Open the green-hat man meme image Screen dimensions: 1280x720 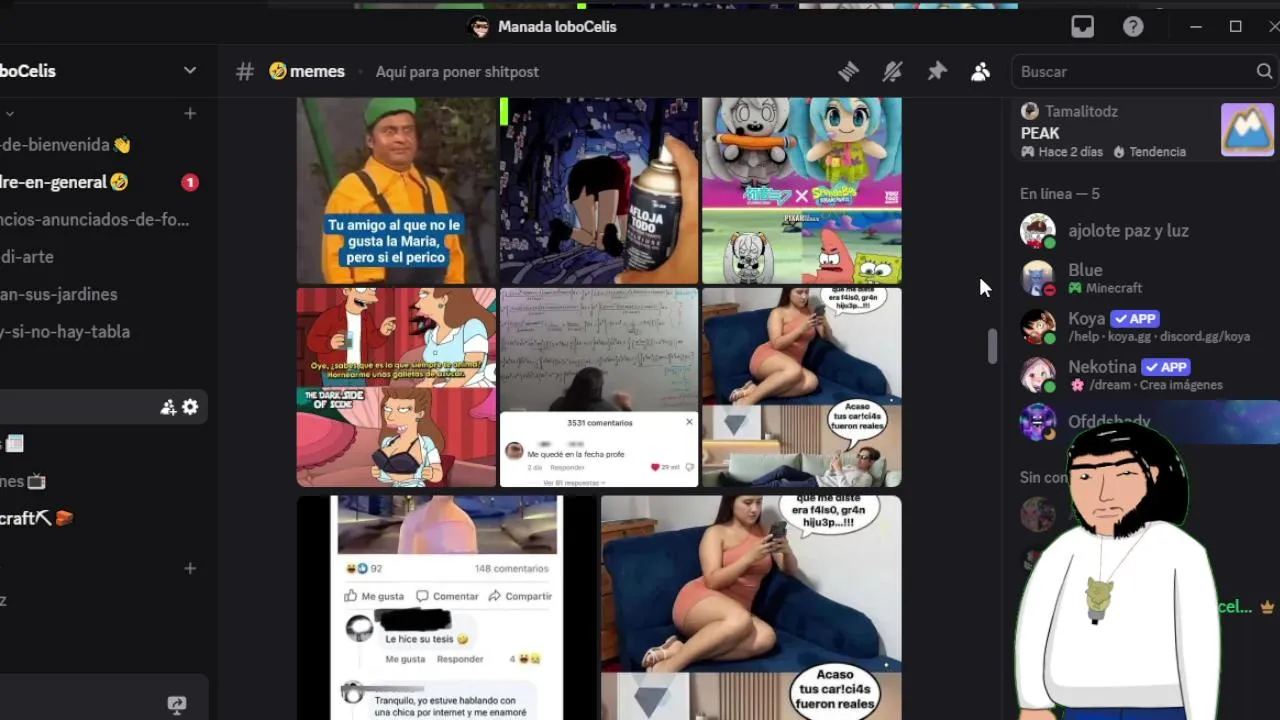tap(396, 191)
